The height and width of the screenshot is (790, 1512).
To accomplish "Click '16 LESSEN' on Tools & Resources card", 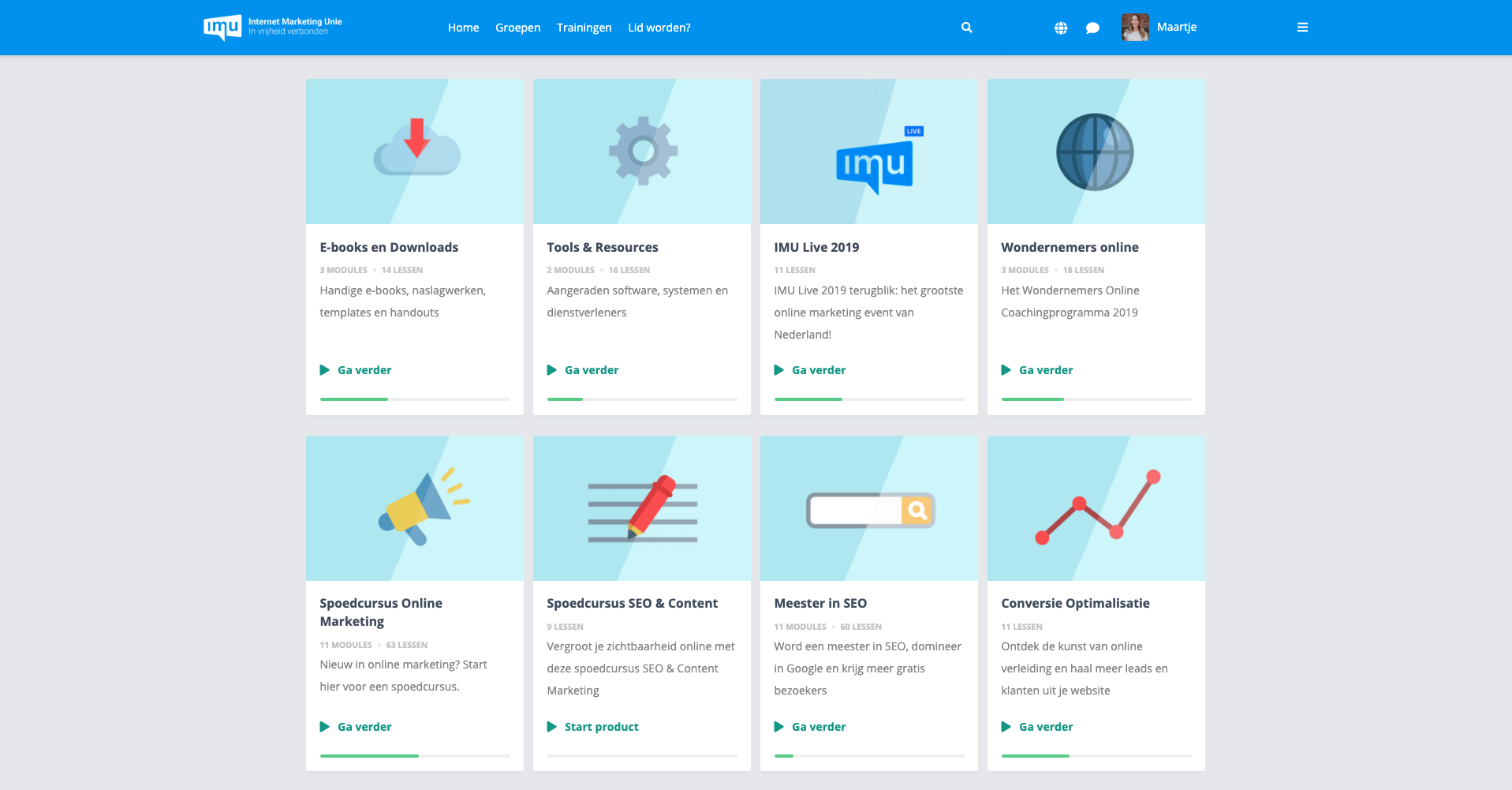I will point(629,270).
